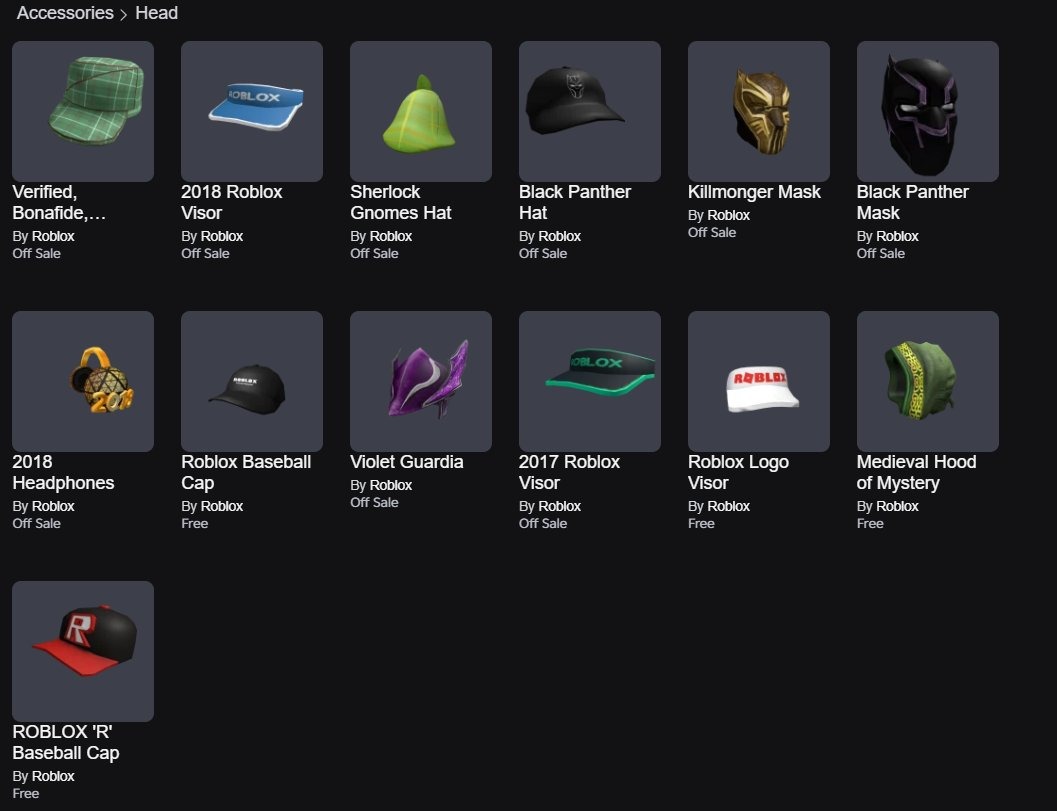
Task: Open the Verified, Bonafide plaid cap thumbnail
Action: pos(83,111)
